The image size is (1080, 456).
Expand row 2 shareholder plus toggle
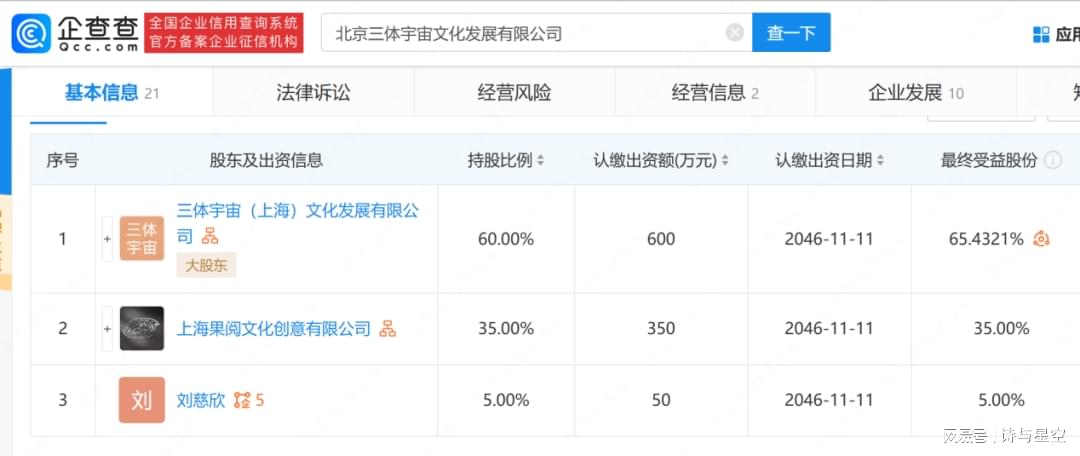(107, 329)
